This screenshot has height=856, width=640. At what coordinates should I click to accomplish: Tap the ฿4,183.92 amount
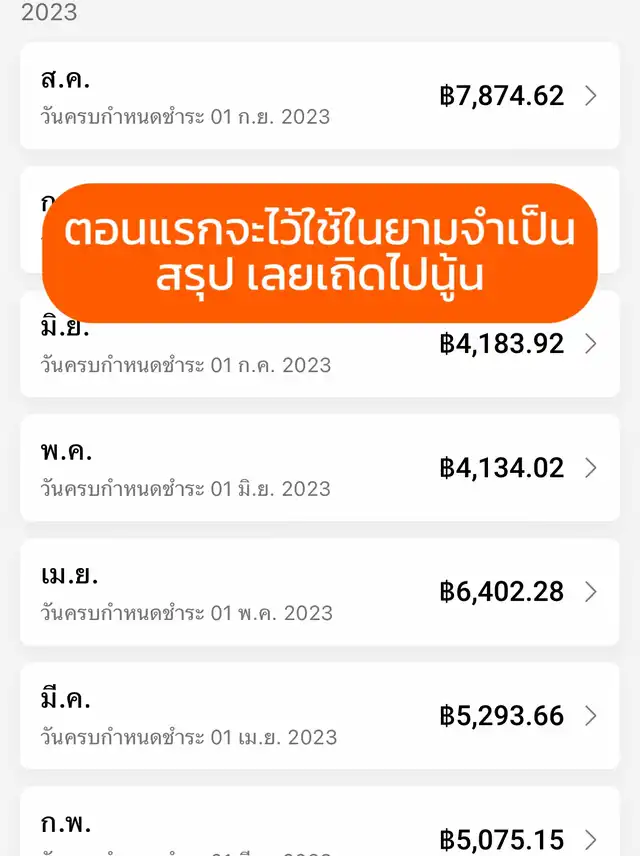point(501,344)
